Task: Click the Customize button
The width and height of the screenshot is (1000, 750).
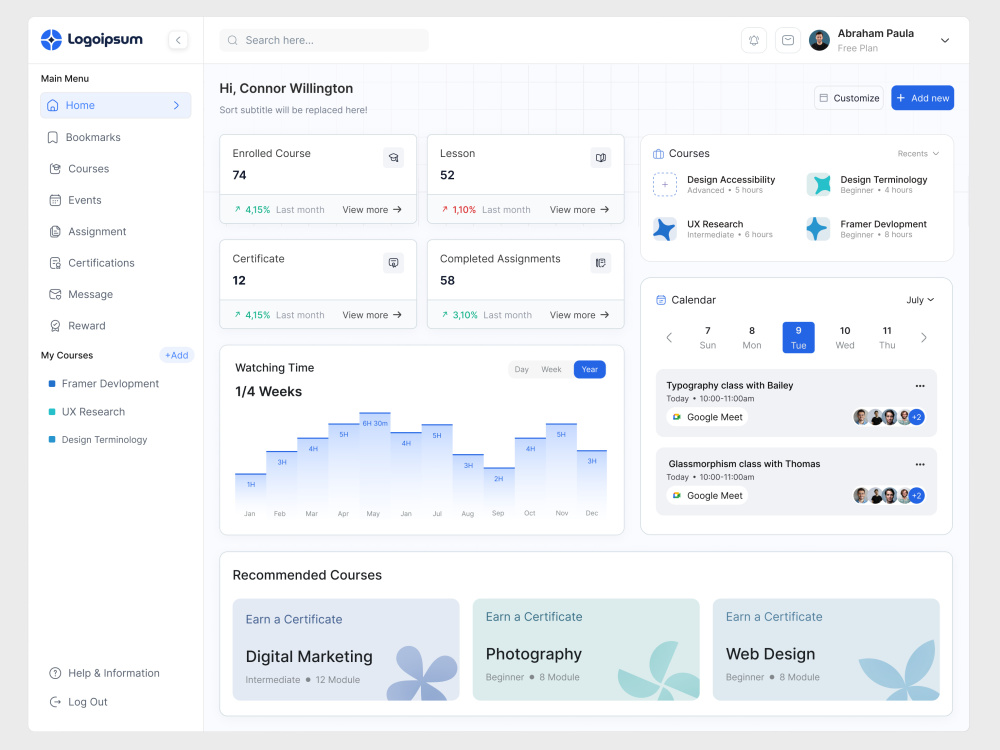Action: (849, 98)
